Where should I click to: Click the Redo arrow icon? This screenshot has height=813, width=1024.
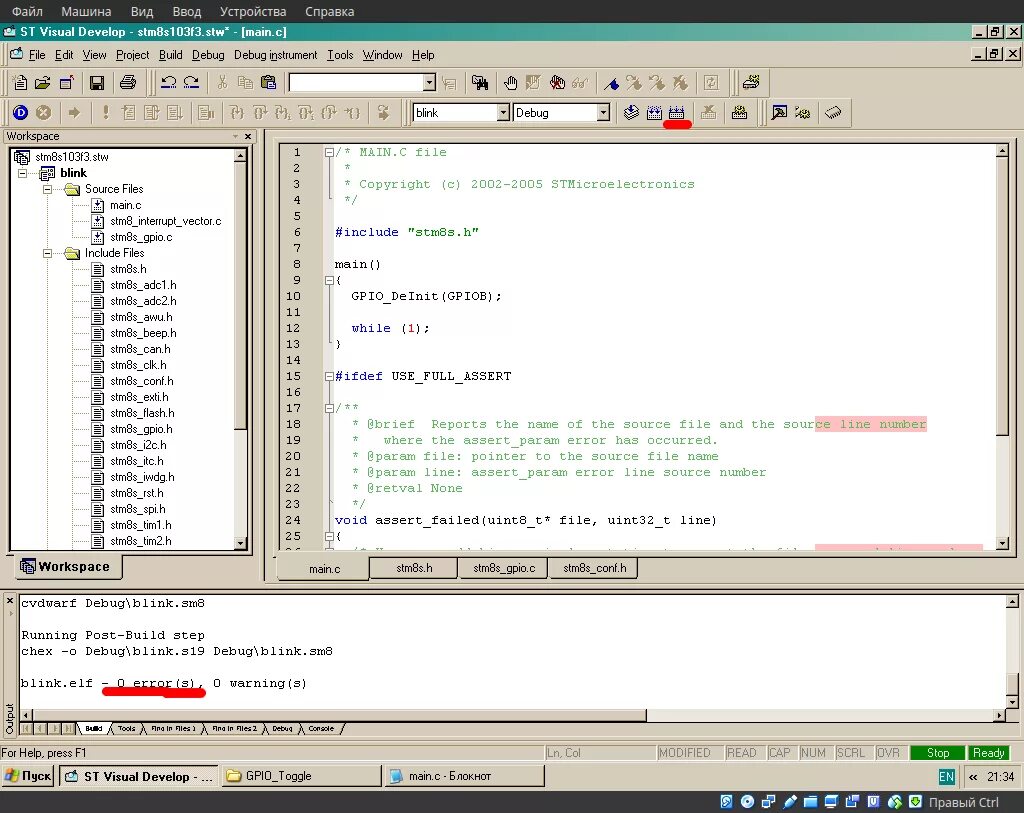pyautogui.click(x=191, y=82)
